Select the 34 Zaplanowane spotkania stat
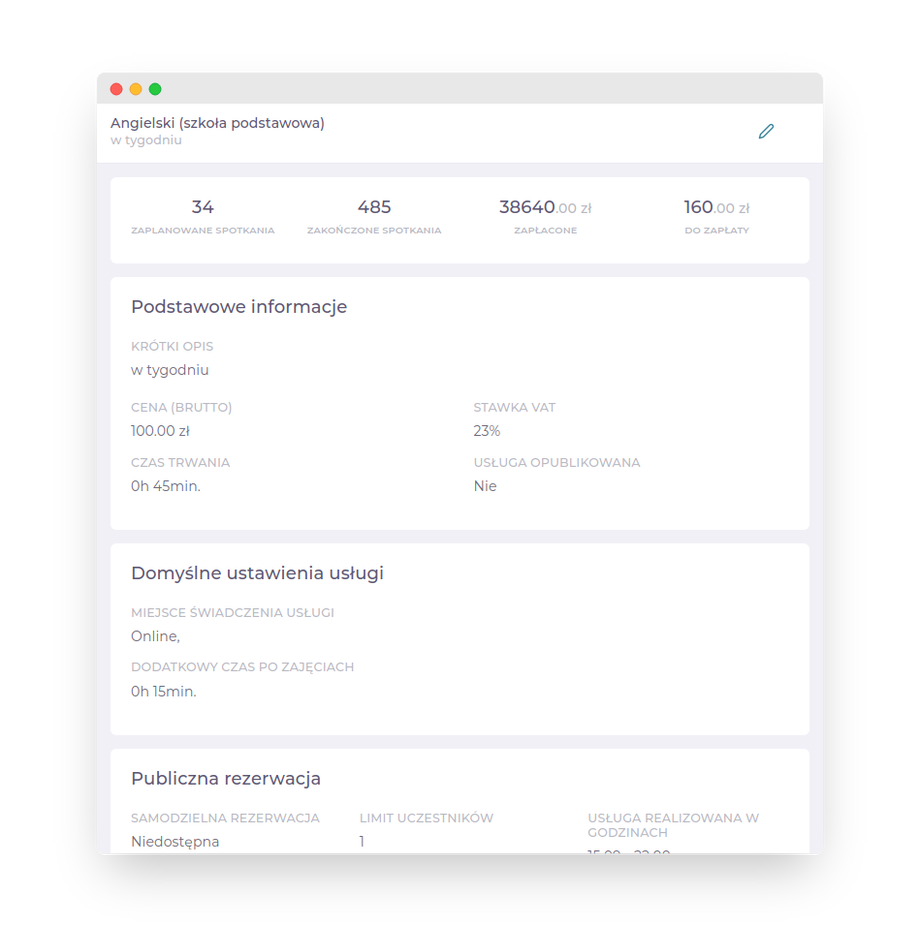 [203, 208]
